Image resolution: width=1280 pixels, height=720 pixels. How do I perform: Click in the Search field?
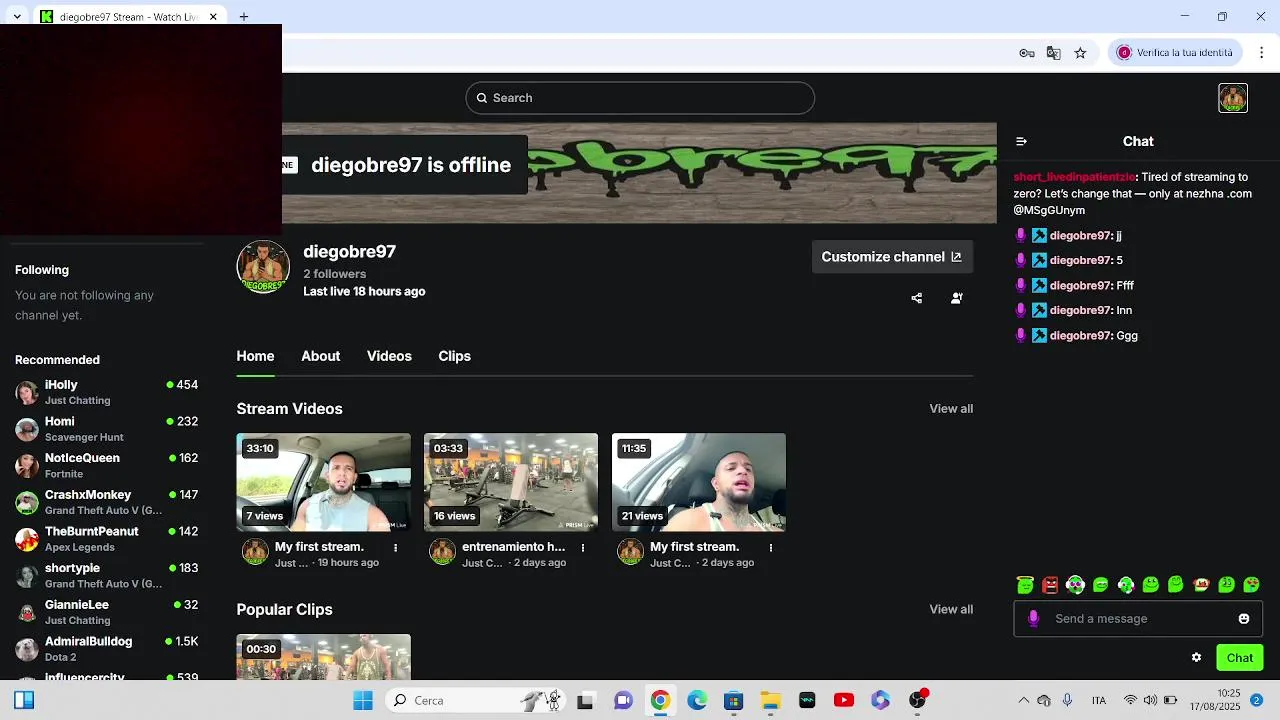(640, 98)
